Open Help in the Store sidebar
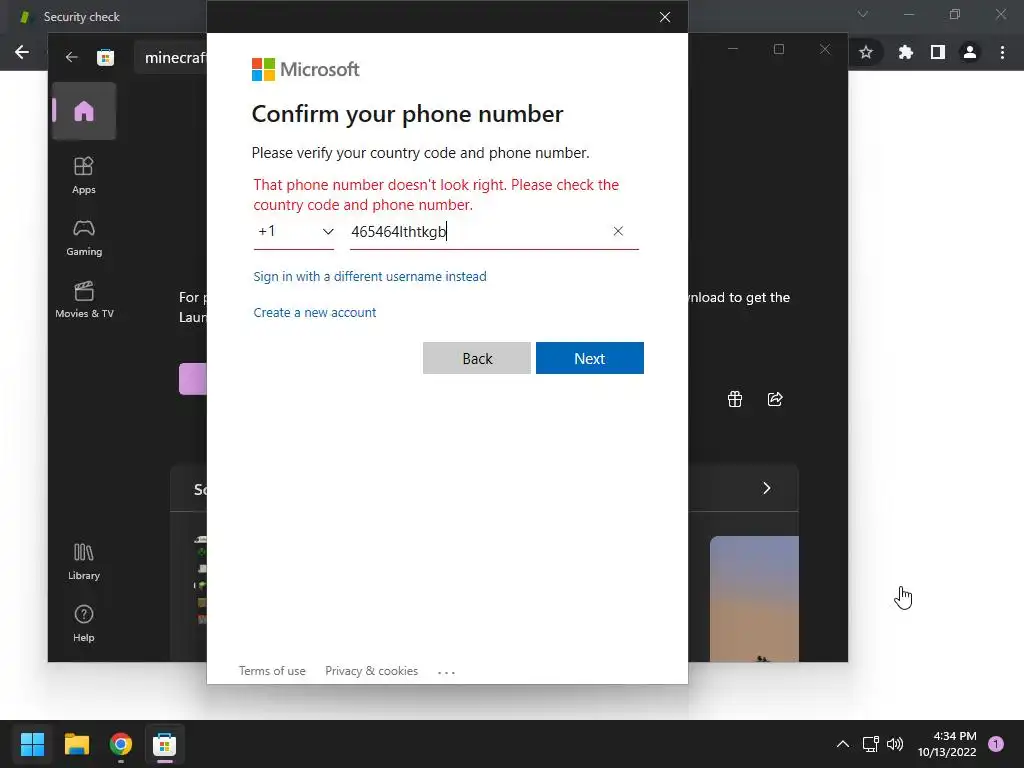The width and height of the screenshot is (1024, 768). pos(84,623)
